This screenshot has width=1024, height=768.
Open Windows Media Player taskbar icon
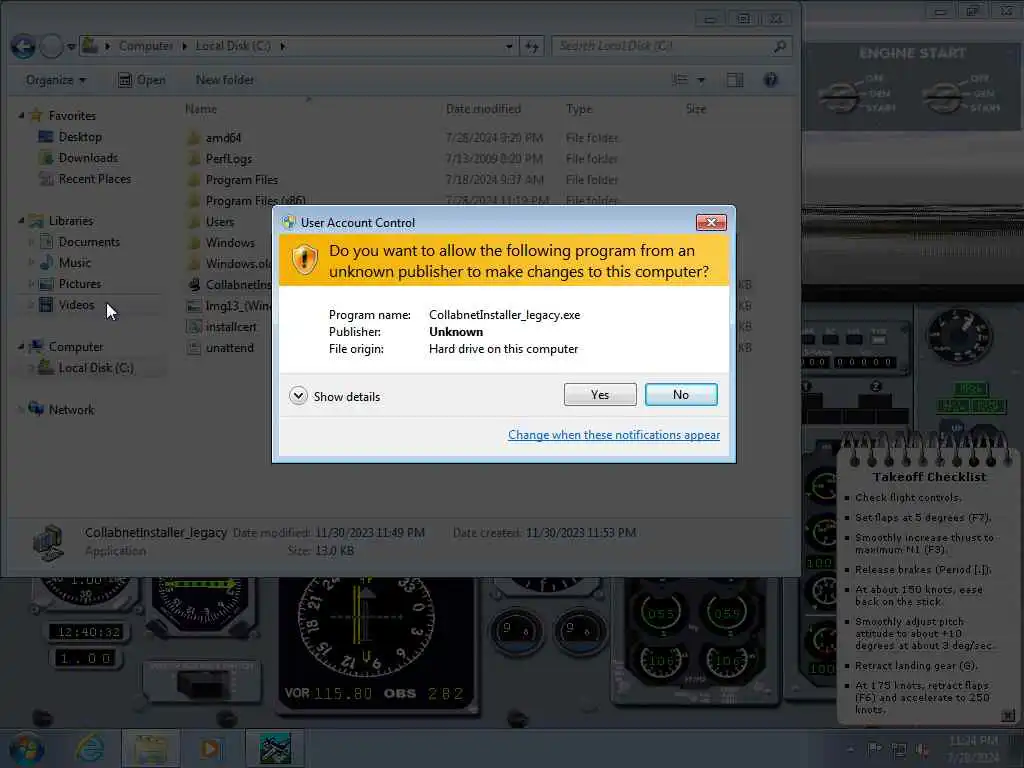pos(210,748)
